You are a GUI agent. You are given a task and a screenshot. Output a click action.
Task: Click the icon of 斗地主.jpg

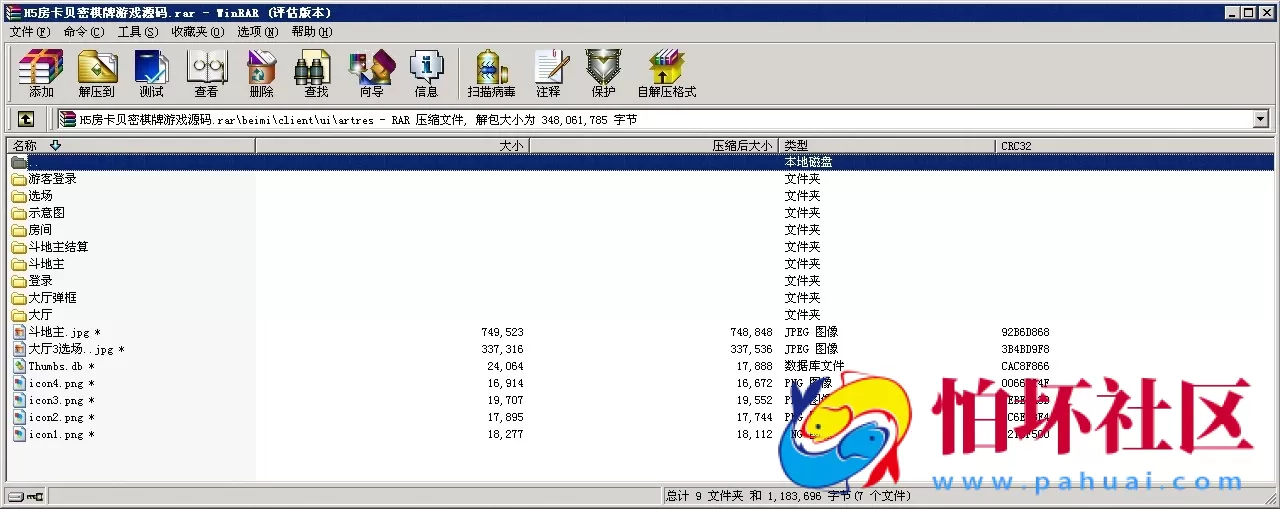(19, 332)
